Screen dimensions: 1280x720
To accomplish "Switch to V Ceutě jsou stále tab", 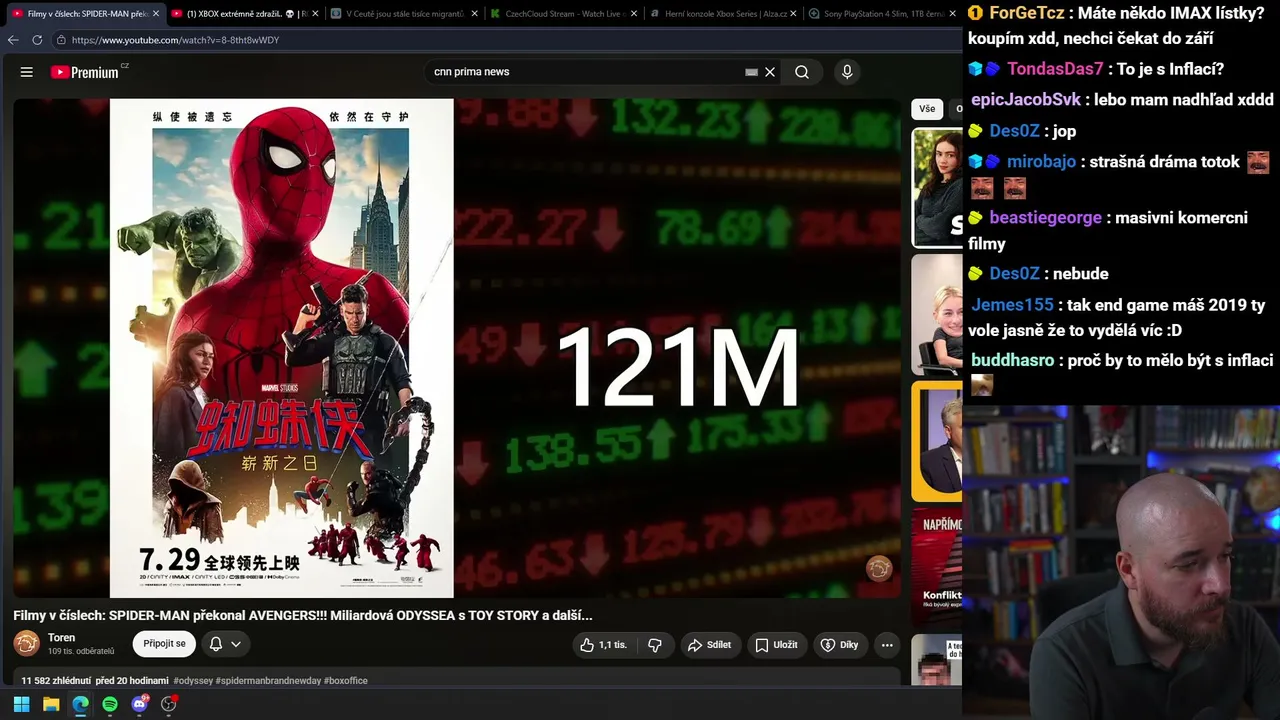I will 402,14.
